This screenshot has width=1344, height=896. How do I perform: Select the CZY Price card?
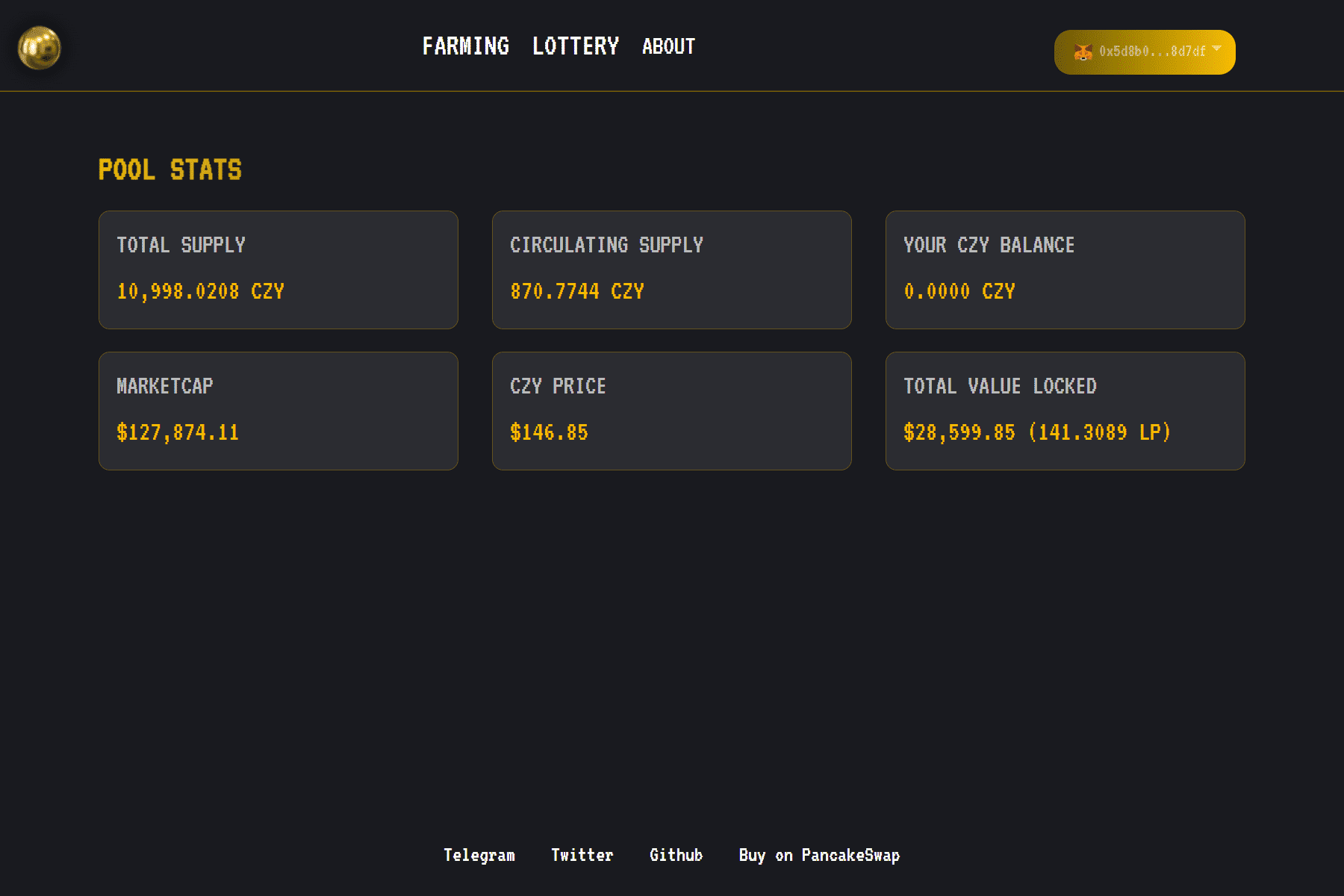point(671,411)
